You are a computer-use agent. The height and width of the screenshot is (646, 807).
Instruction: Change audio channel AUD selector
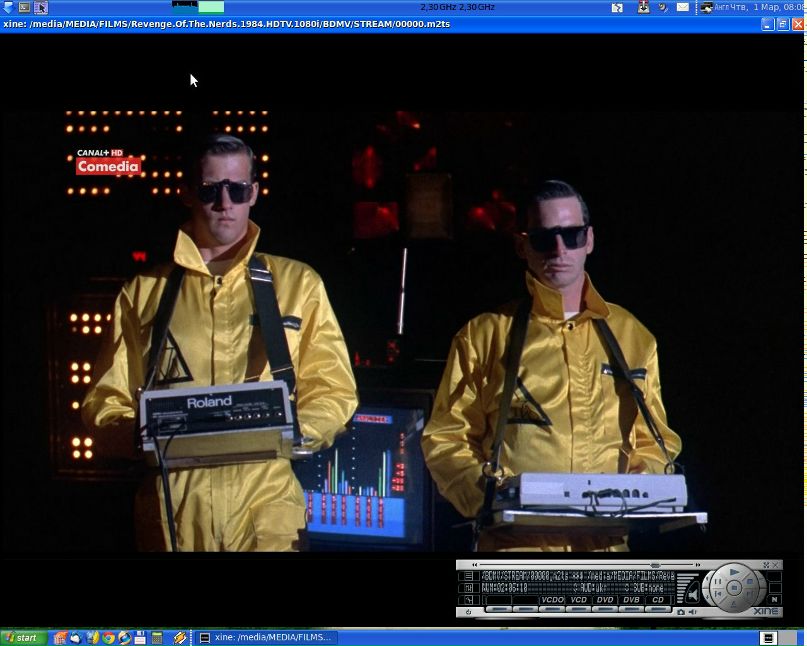coord(590,588)
